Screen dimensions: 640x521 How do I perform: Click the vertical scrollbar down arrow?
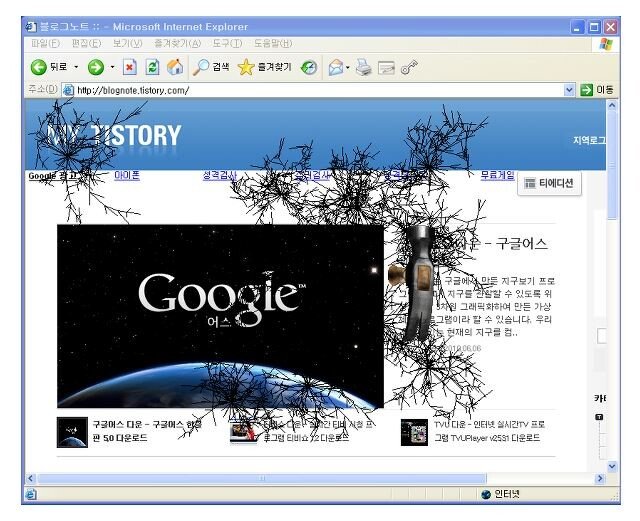point(611,466)
